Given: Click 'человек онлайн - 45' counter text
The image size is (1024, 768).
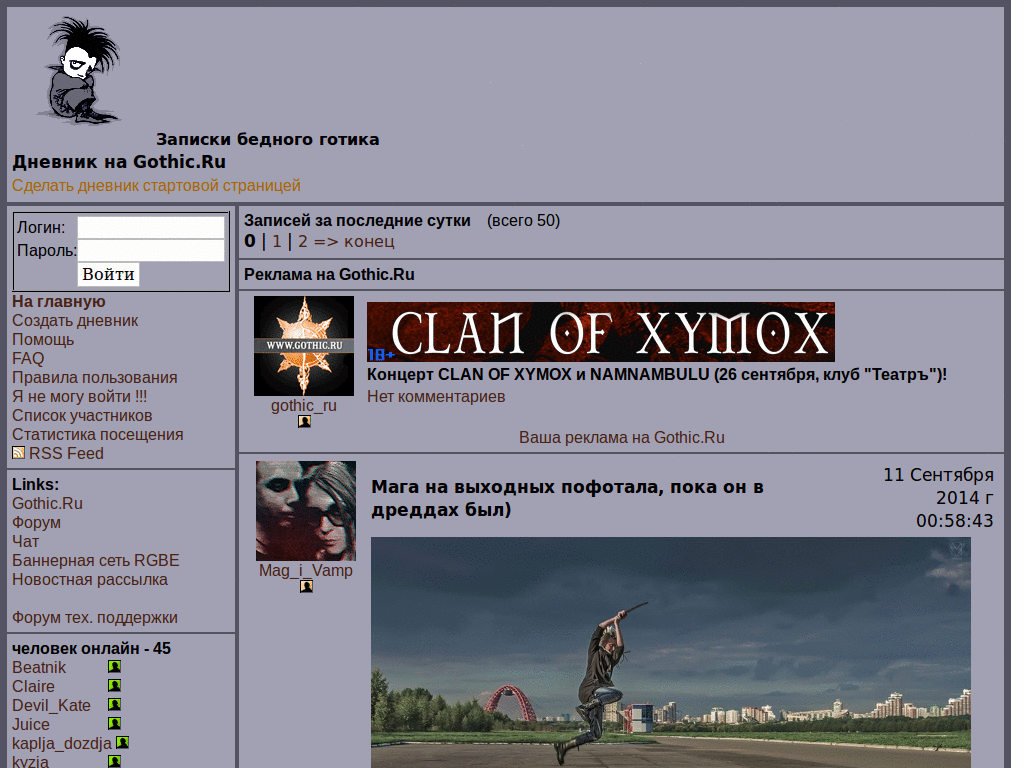Looking at the screenshot, I should (91, 648).
